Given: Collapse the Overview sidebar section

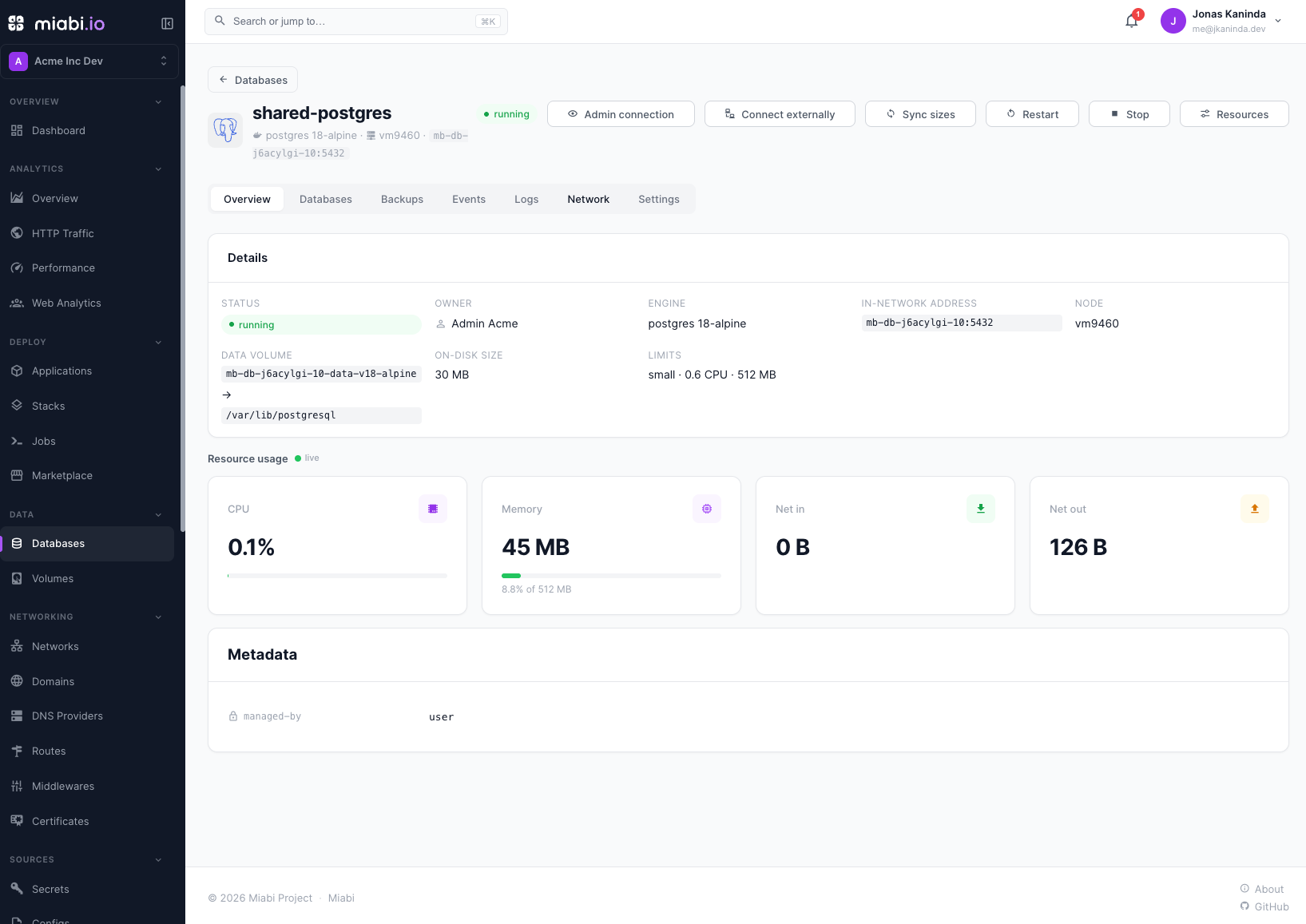Looking at the screenshot, I should [x=158, y=102].
